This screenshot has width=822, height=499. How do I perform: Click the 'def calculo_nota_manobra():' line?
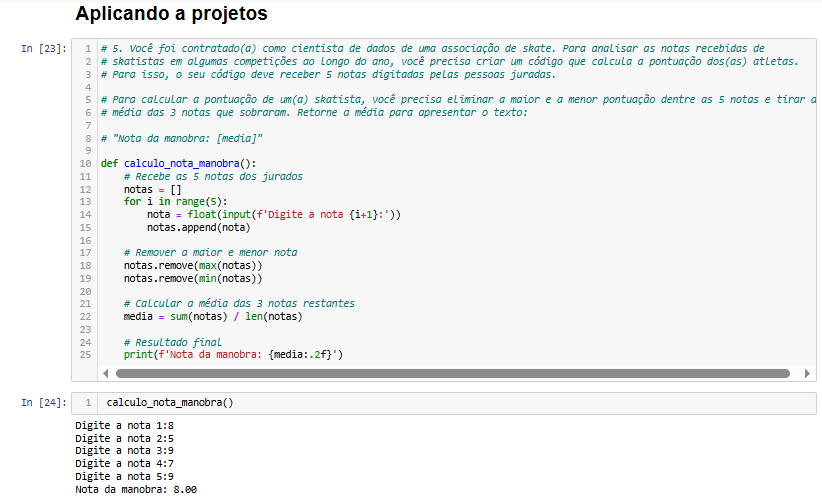tap(179, 164)
